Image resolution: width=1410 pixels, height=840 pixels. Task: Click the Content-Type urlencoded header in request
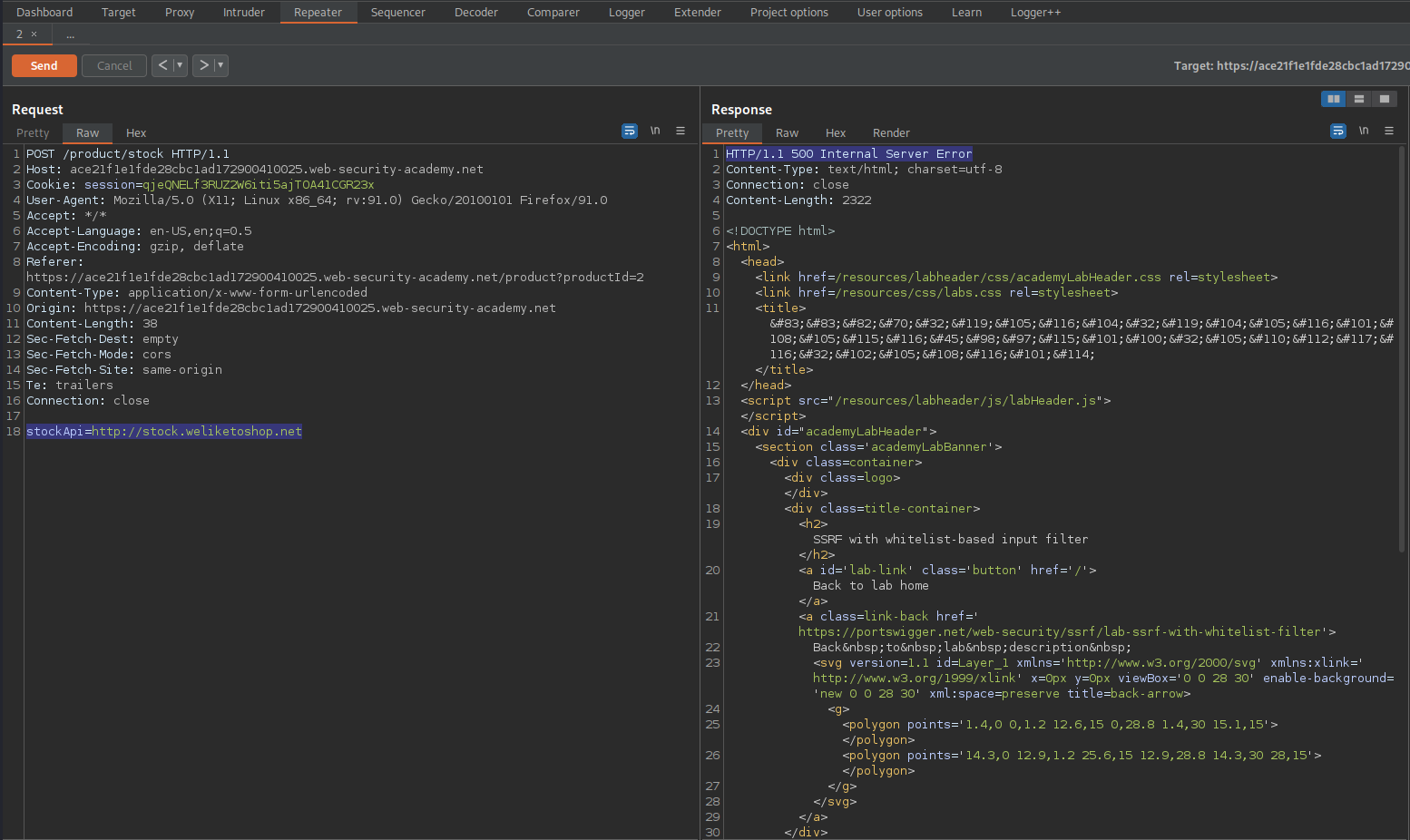(x=197, y=292)
